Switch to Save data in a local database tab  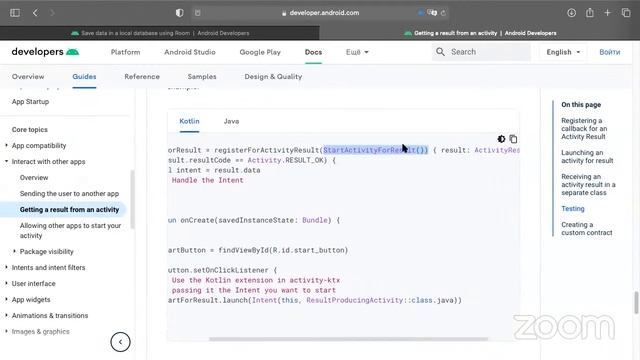[160, 33]
